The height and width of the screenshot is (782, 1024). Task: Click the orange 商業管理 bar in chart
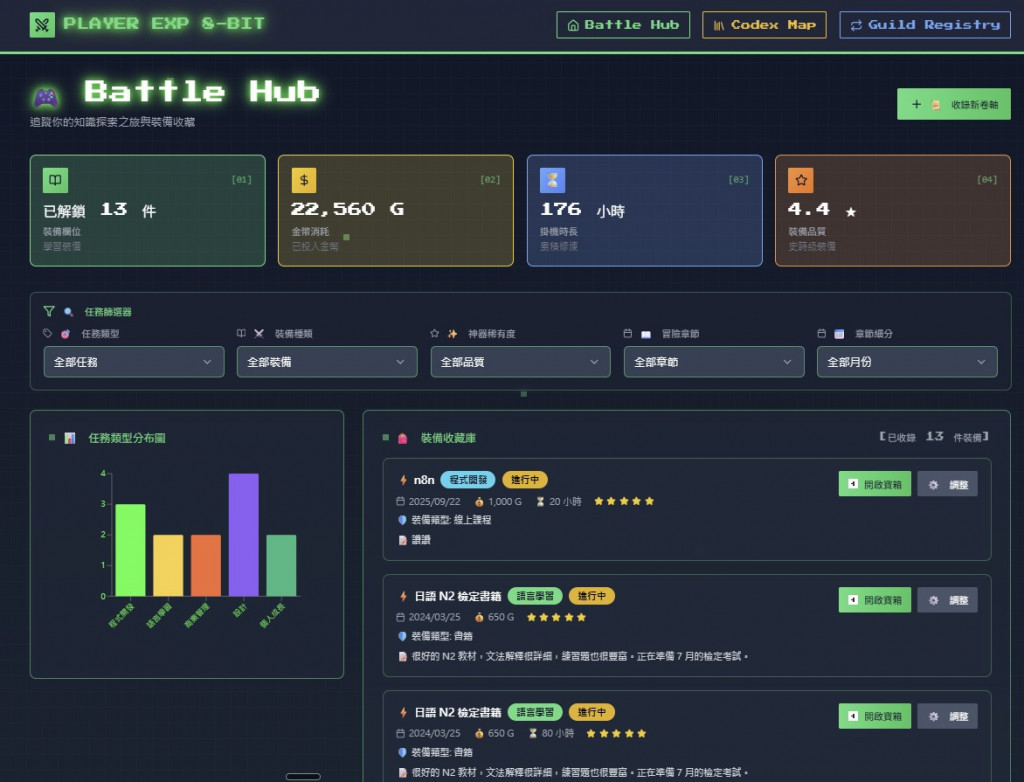pos(206,565)
